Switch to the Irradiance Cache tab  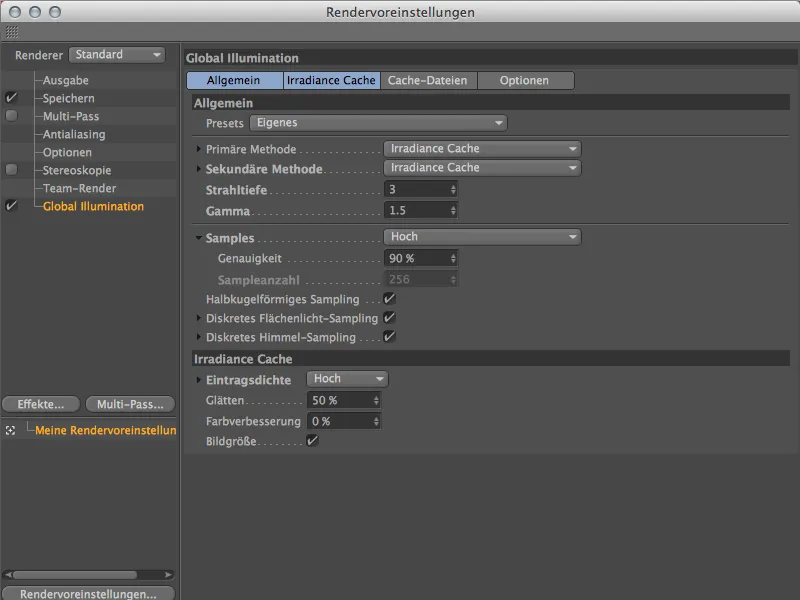point(332,81)
